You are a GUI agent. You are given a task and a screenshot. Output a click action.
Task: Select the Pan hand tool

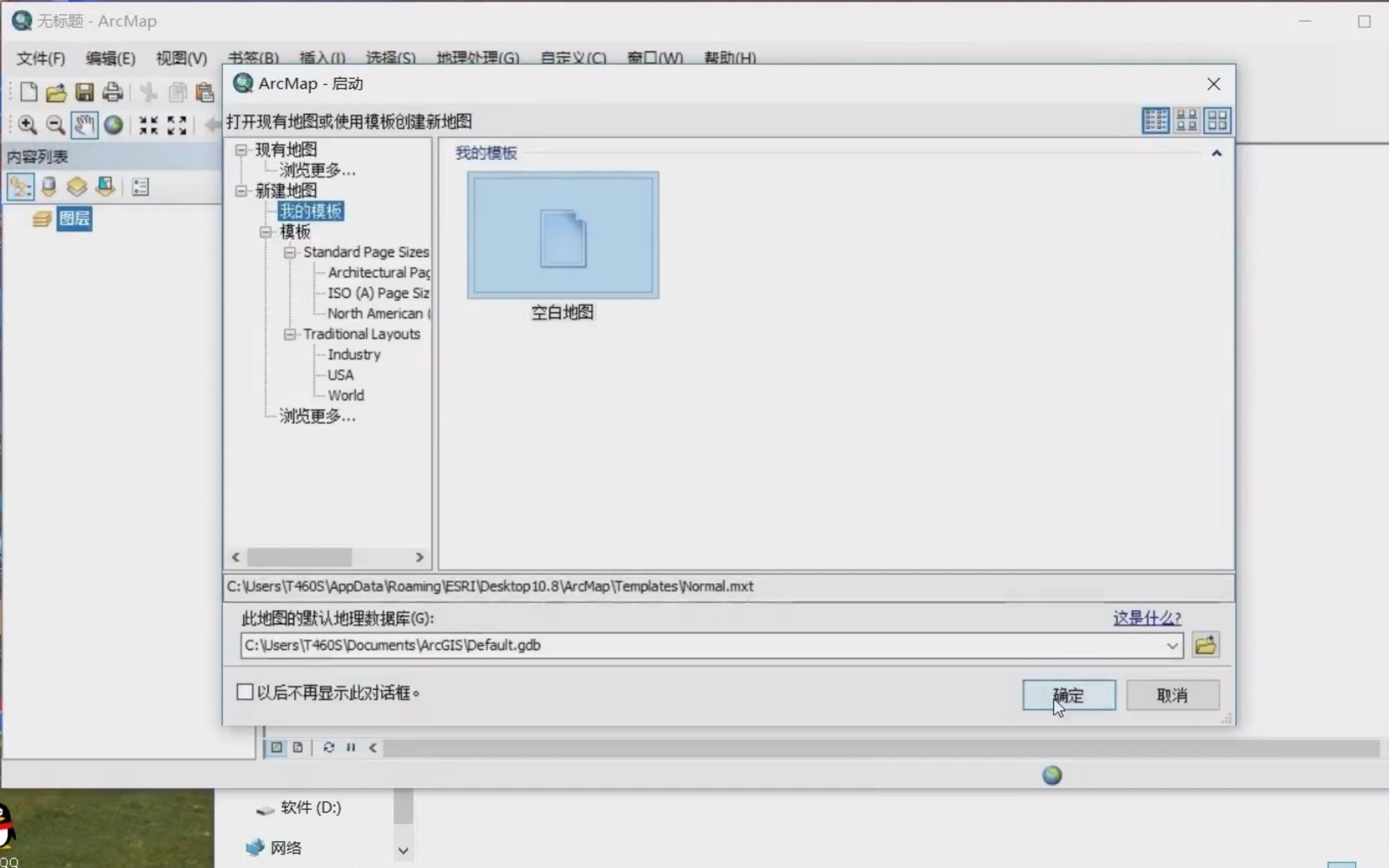(x=84, y=125)
